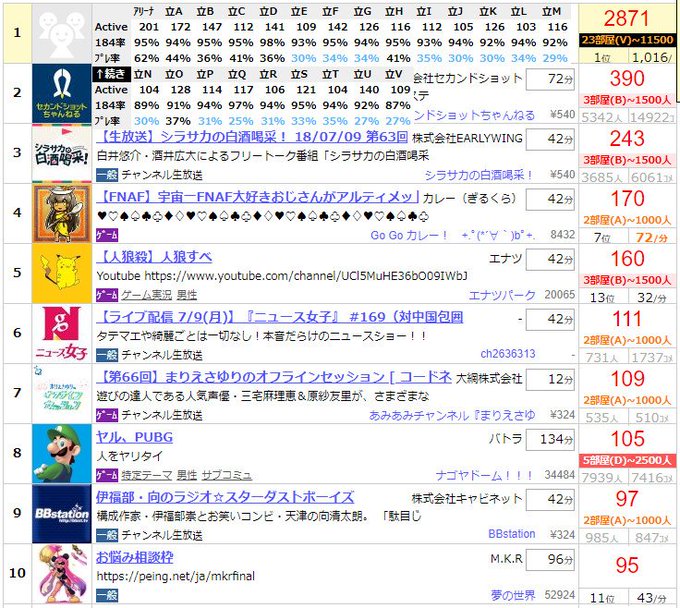The width and height of the screenshot is (680, 608).
Task: Open ニュース女子 #169 live stream link
Action: 280,317
